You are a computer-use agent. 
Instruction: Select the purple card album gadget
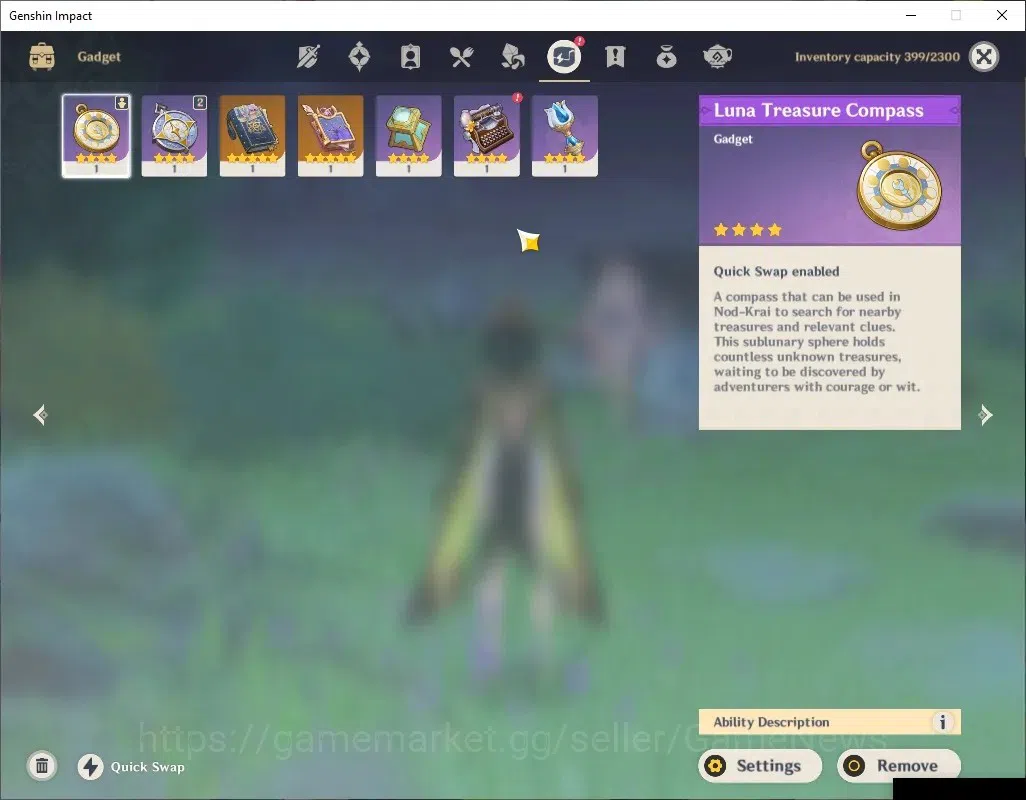[x=330, y=135]
